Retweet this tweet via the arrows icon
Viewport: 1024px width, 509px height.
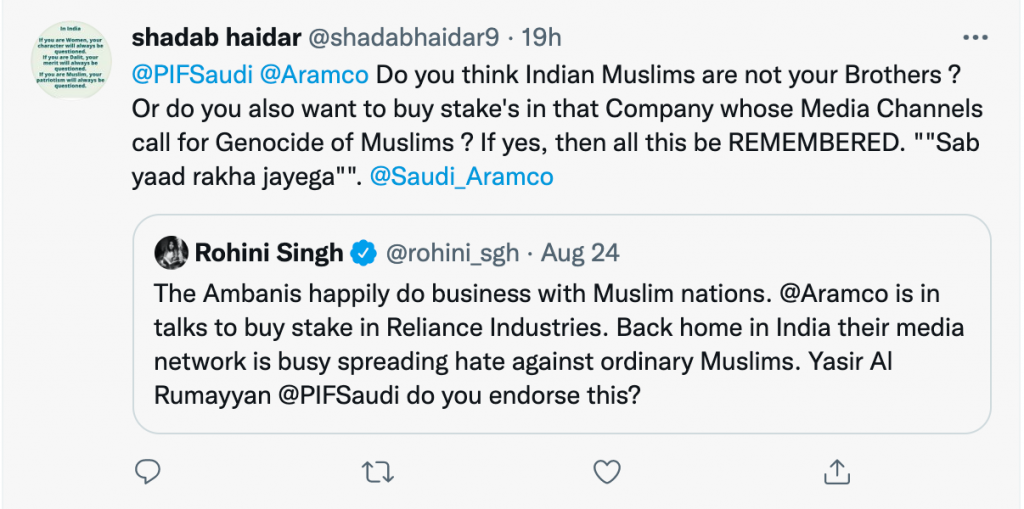point(377,470)
